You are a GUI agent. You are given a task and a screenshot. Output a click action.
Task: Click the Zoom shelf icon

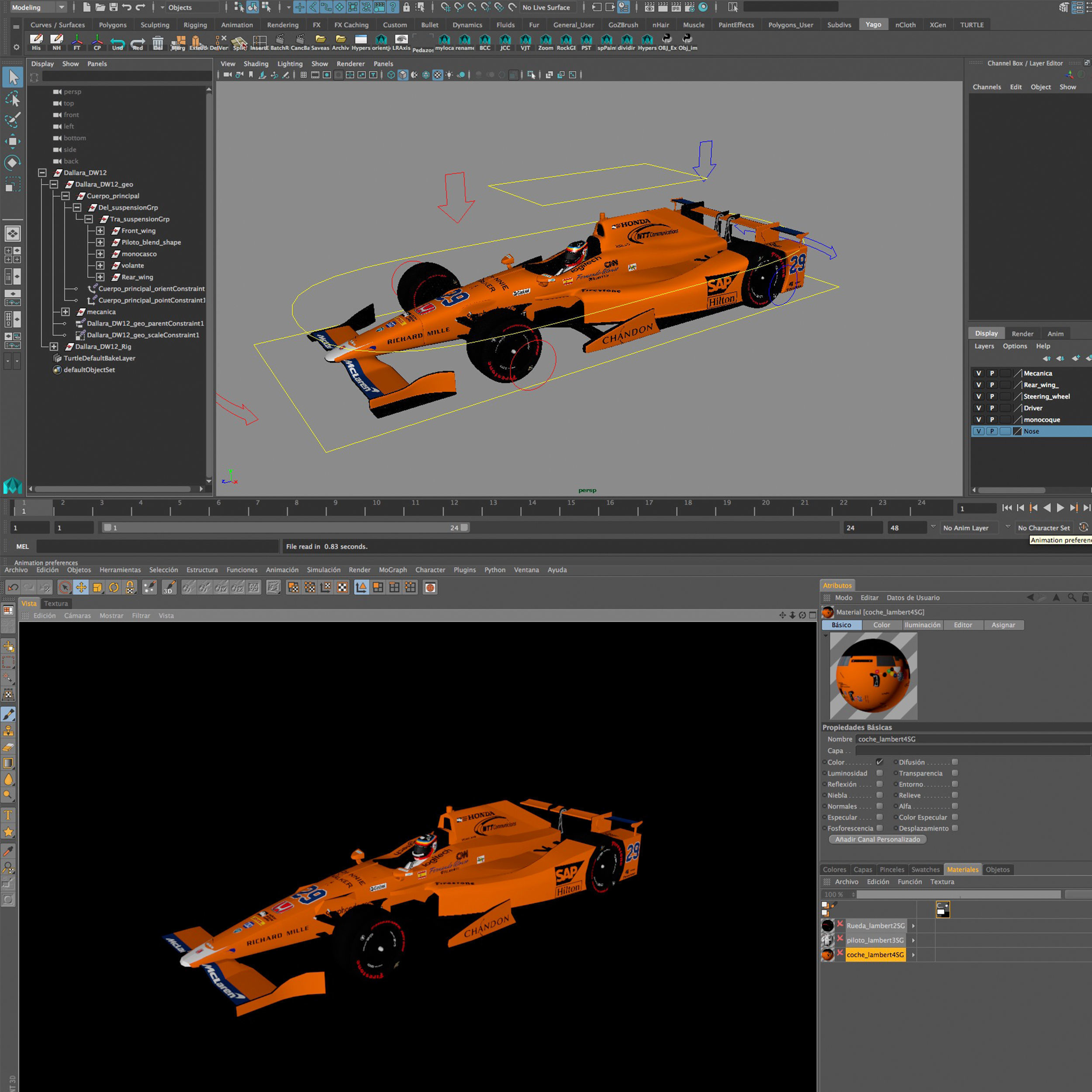click(x=546, y=42)
